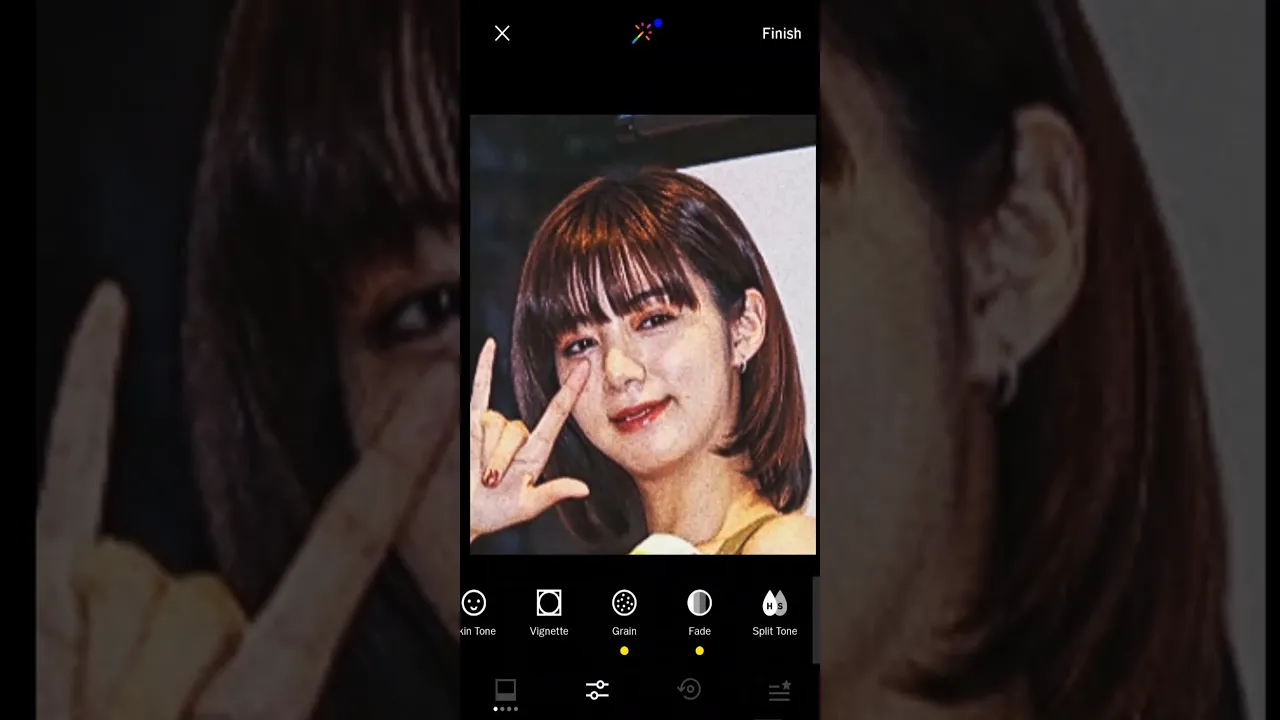This screenshot has width=1280, height=720.
Task: Tap Finish to save the edits
Action: (781, 33)
